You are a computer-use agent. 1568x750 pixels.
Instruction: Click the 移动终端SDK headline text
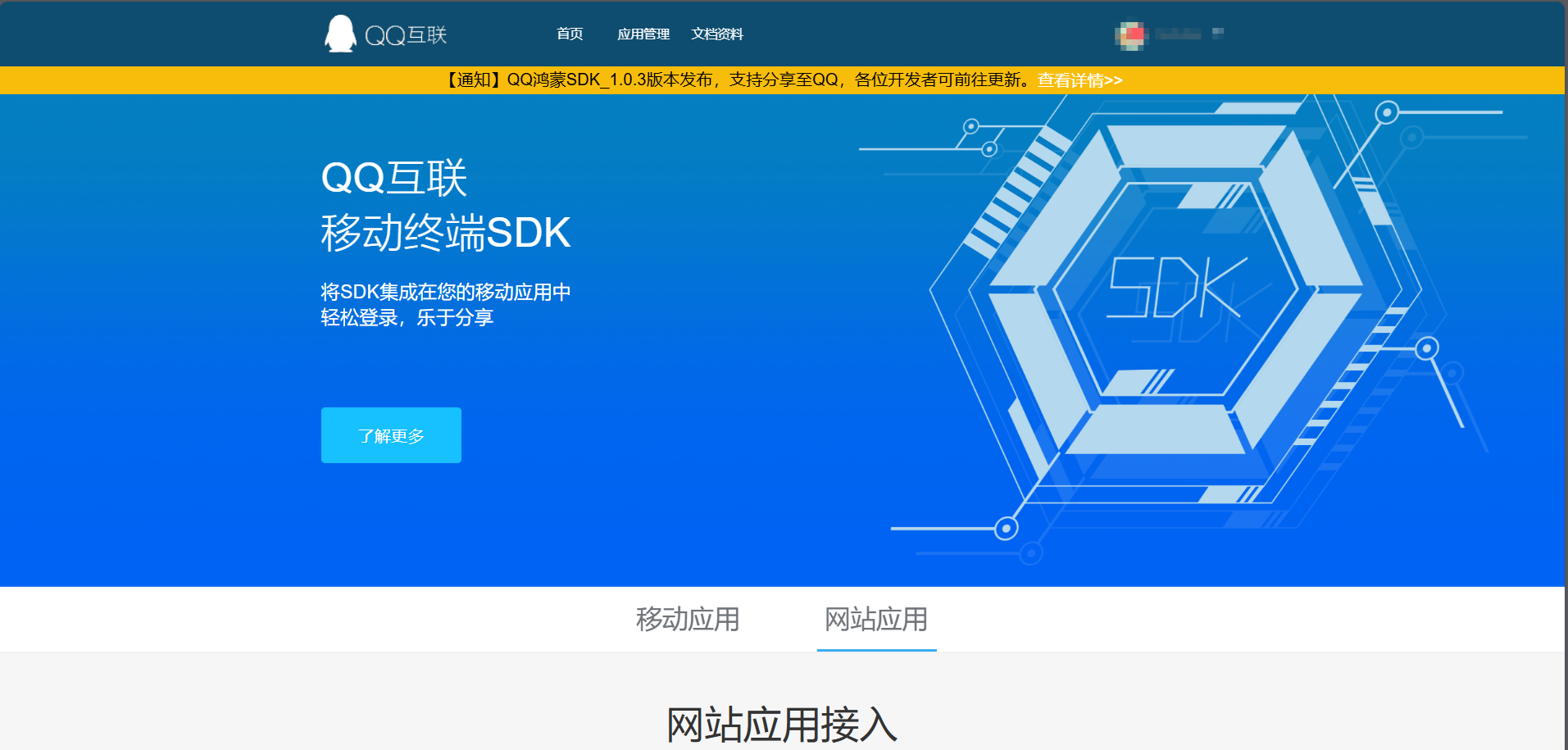(446, 232)
